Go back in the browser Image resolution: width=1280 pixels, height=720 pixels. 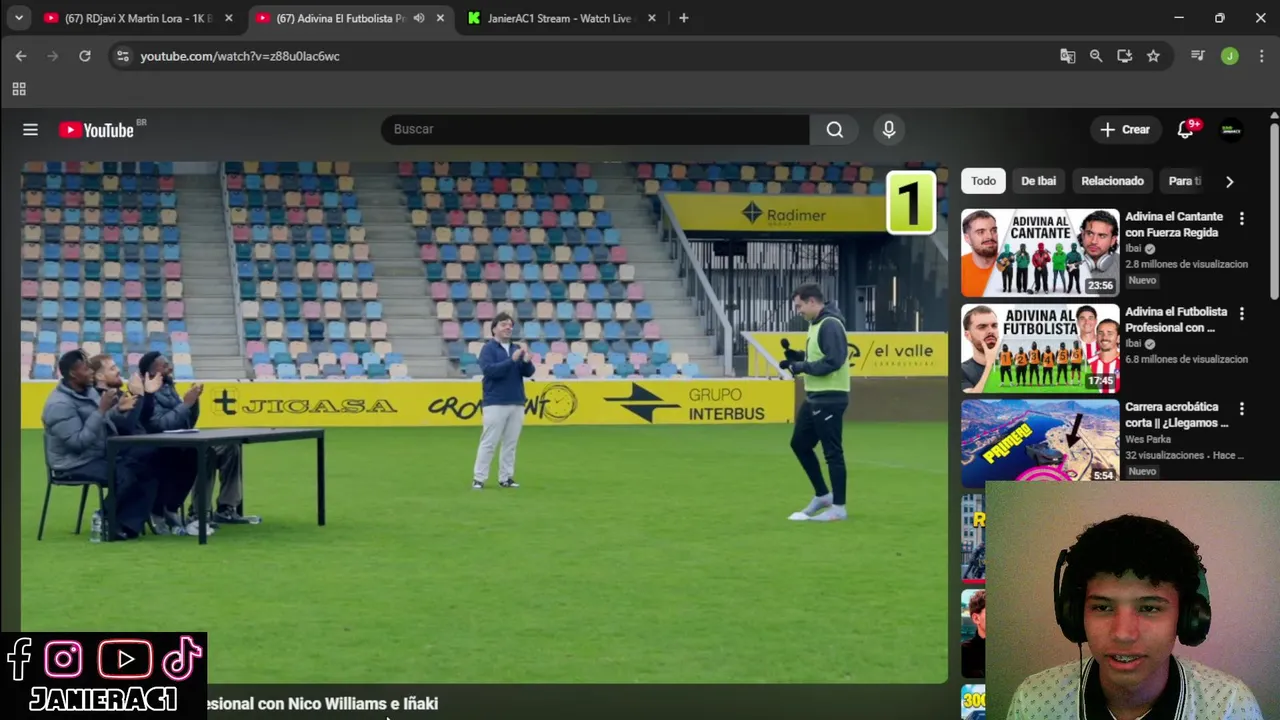click(21, 56)
